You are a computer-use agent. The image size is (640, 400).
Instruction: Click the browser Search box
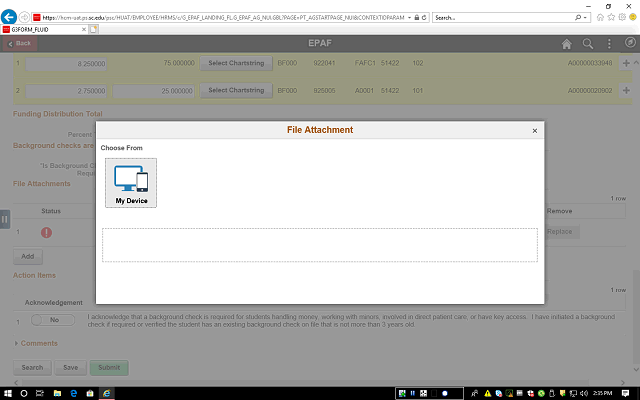point(502,18)
